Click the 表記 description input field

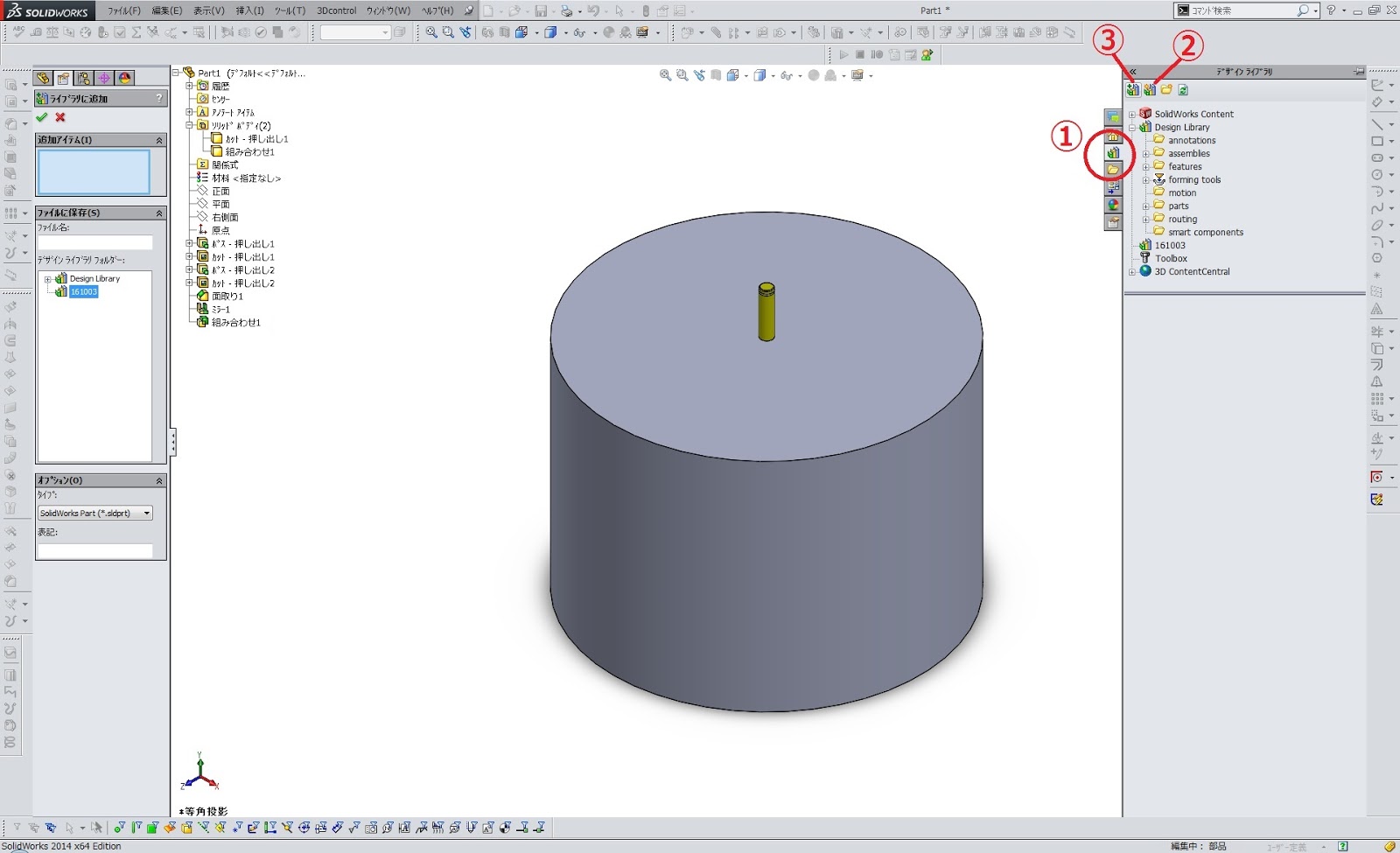coord(94,550)
